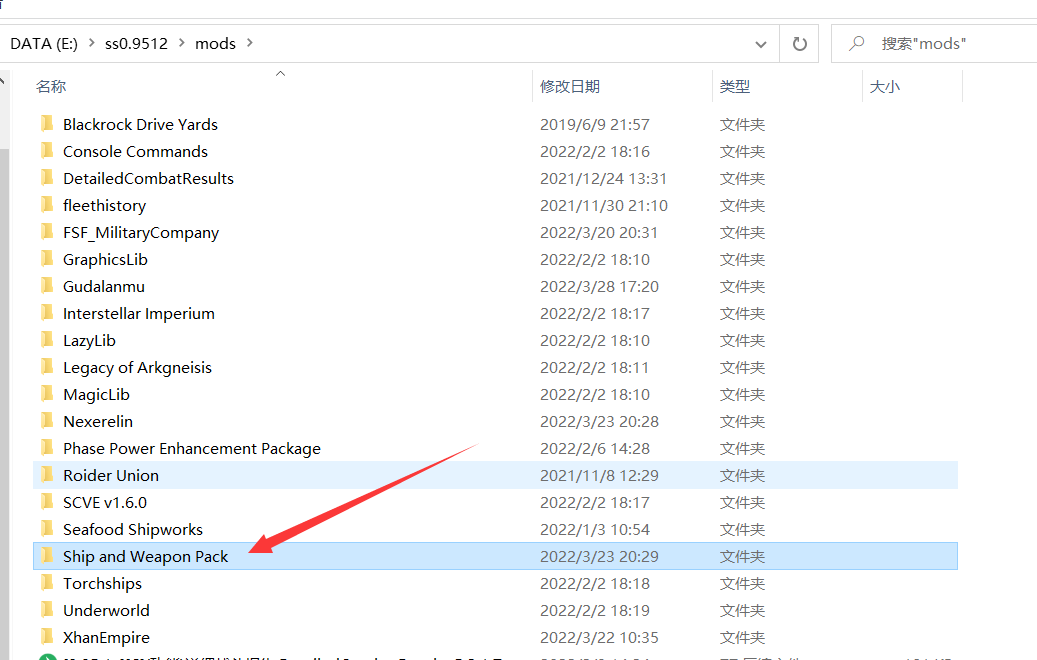This screenshot has height=660, width=1037.
Task: Navigate to ss0.9512 in breadcrumb path
Action: [137, 43]
